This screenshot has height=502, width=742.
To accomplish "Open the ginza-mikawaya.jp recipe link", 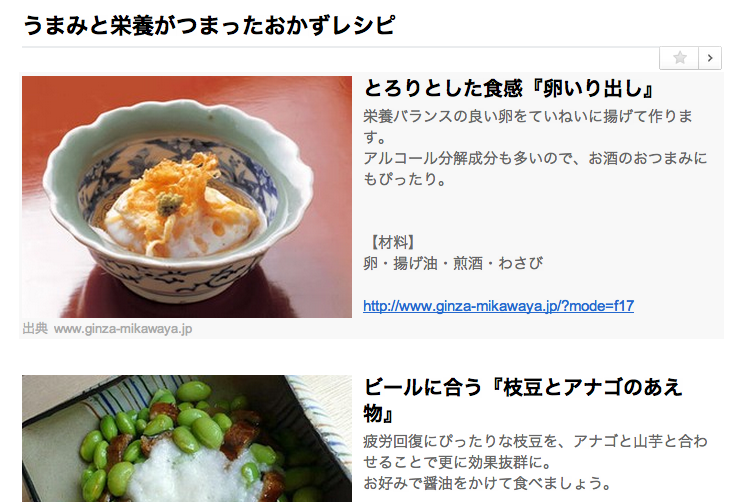I will click(498, 306).
